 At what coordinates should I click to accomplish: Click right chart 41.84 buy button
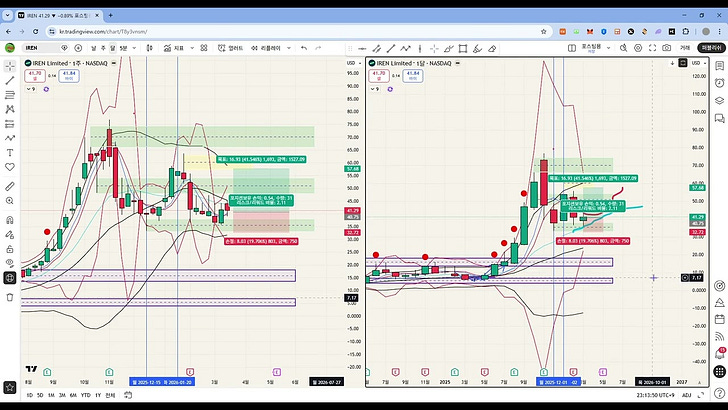pyautogui.click(x=413, y=76)
